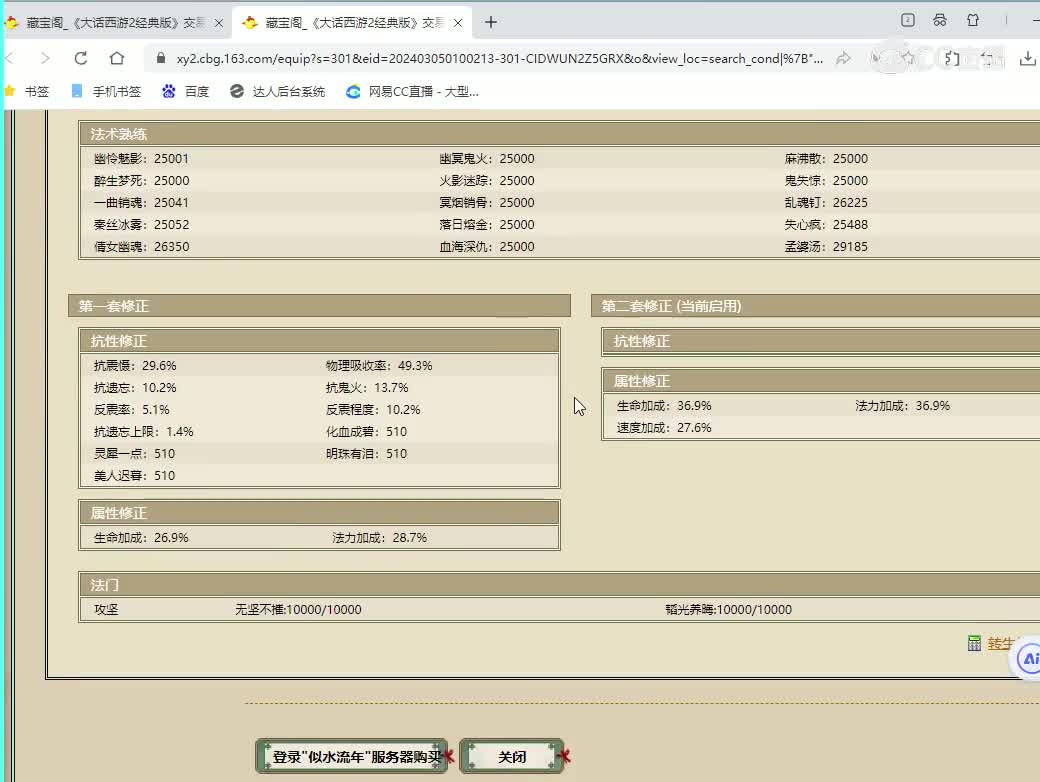The height and width of the screenshot is (782, 1040).
Task: Click 反震程度: 10.2% value
Action: tap(373, 410)
